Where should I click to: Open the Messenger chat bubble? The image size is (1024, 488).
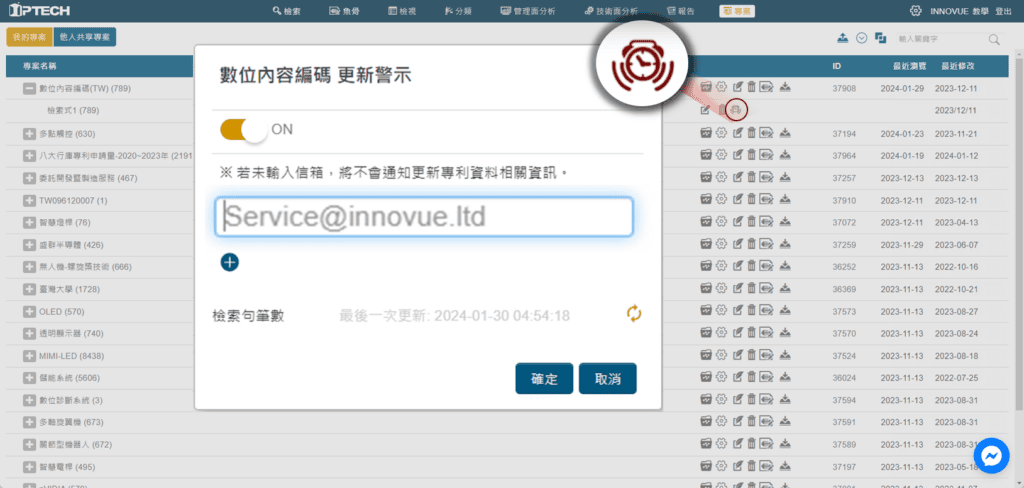(x=992, y=454)
